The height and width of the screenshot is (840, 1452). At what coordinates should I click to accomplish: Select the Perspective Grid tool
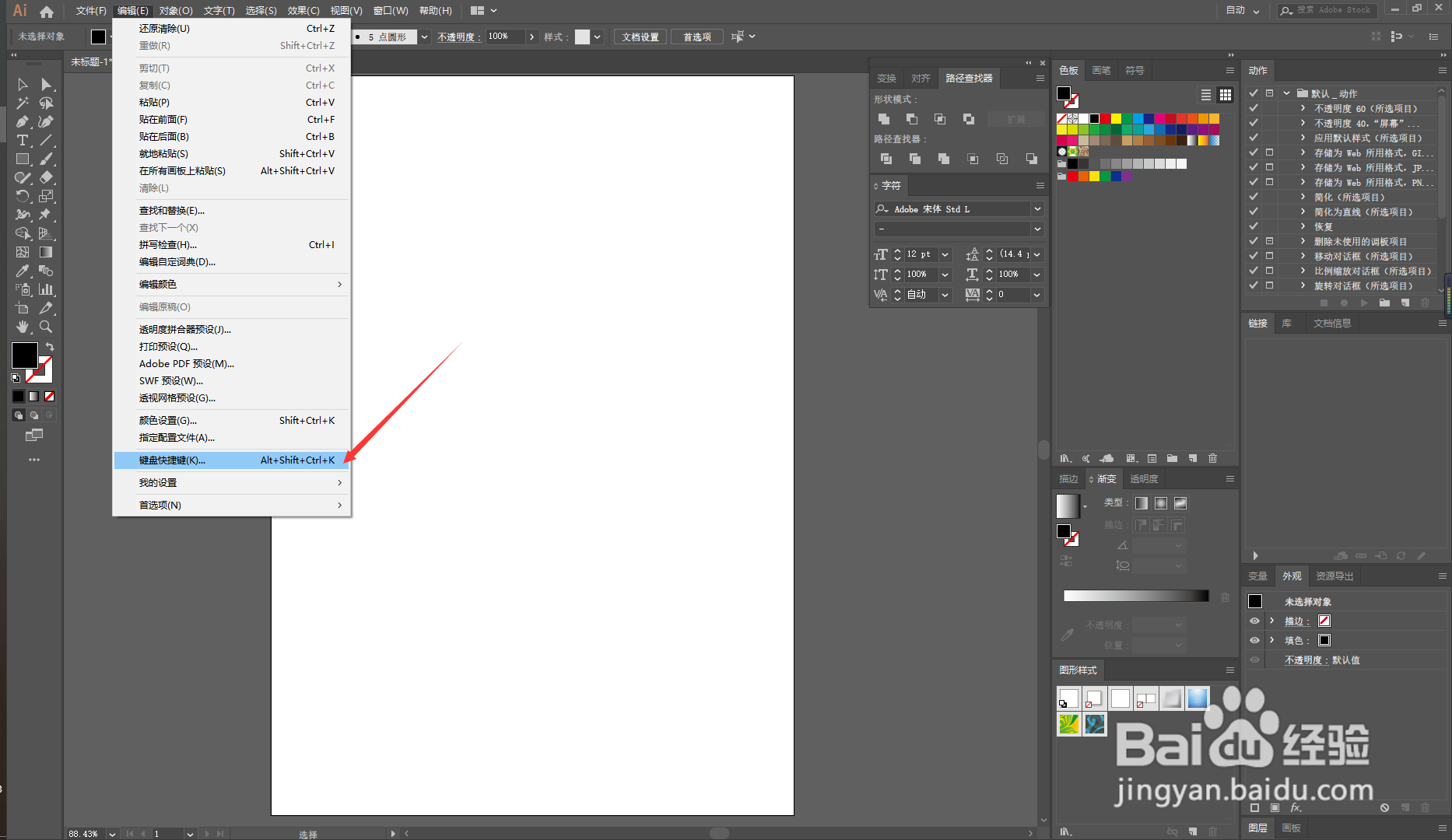(46, 233)
